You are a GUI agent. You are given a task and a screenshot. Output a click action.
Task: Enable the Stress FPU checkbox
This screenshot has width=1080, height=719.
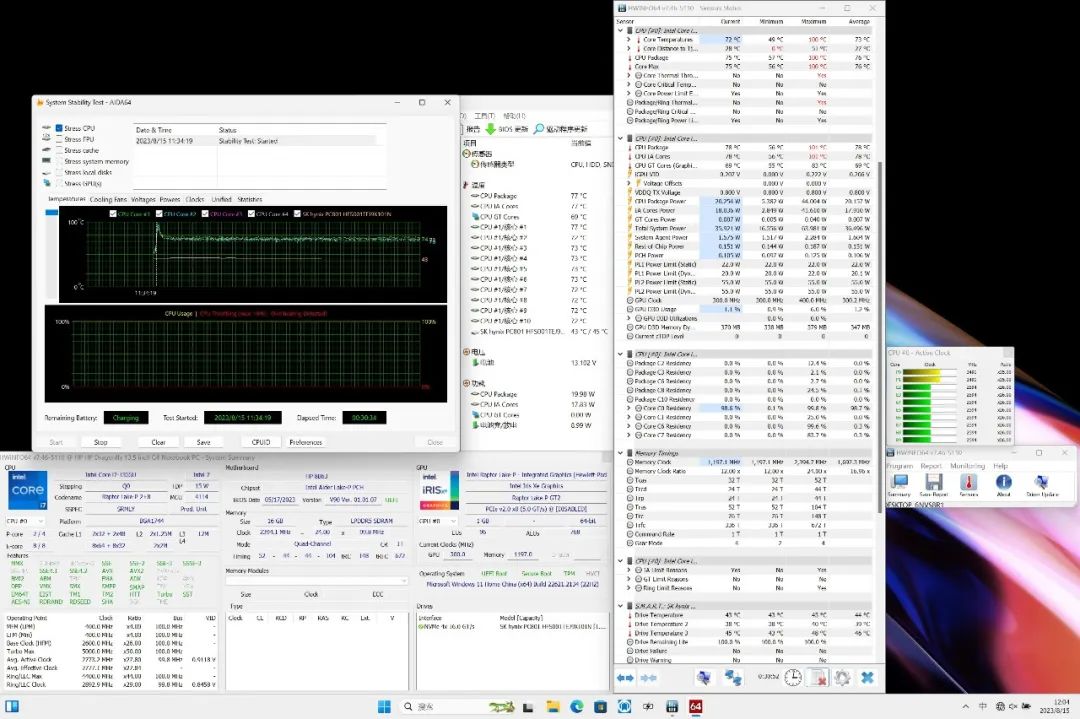[x=59, y=140]
